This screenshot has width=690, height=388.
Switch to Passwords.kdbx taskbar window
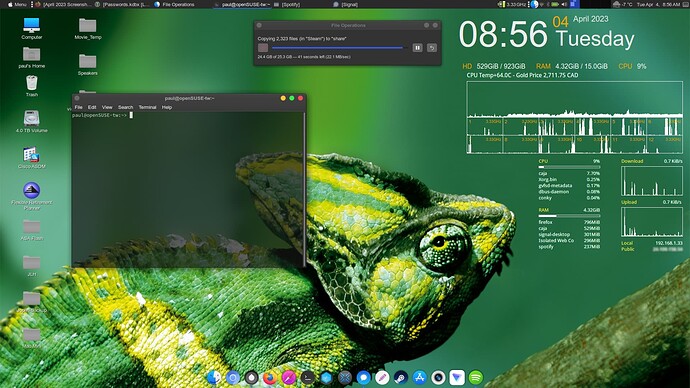pos(122,4)
